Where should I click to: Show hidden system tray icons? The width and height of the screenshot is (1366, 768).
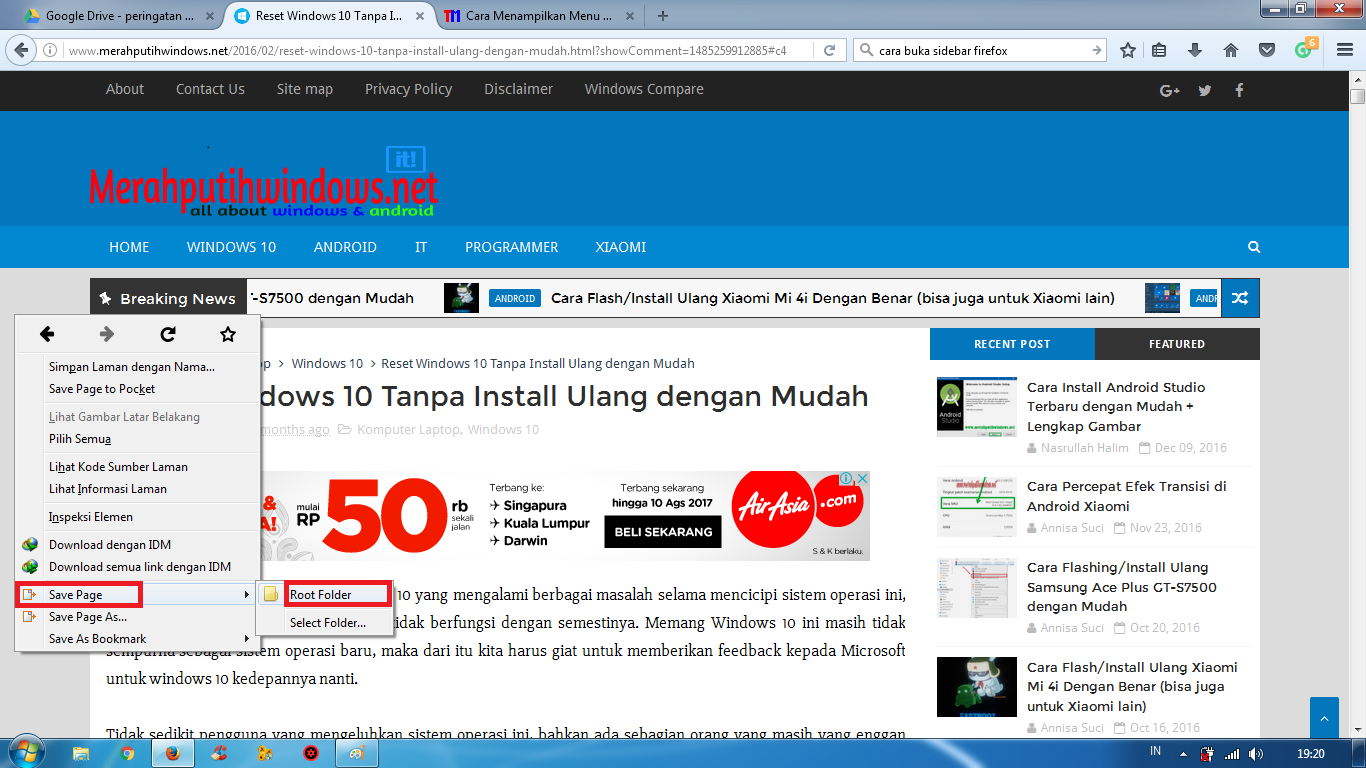point(1182,753)
